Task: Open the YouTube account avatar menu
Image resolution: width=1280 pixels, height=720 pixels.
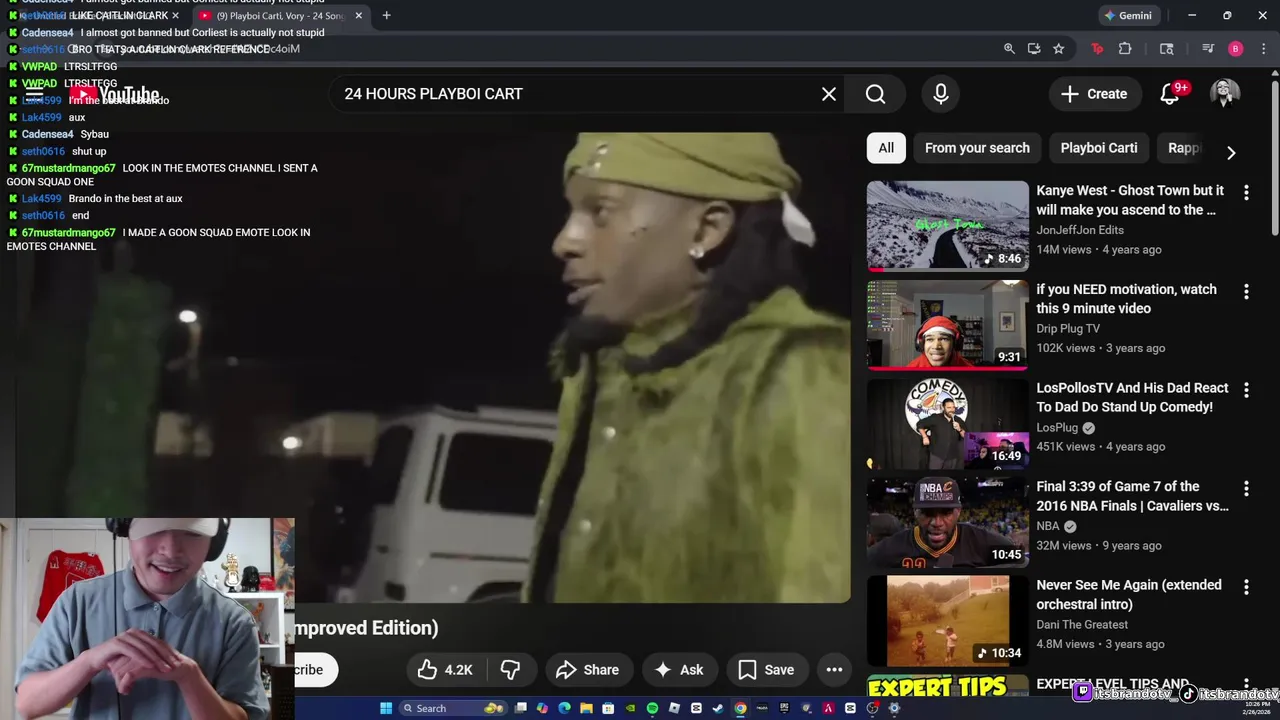Action: point(1225,94)
